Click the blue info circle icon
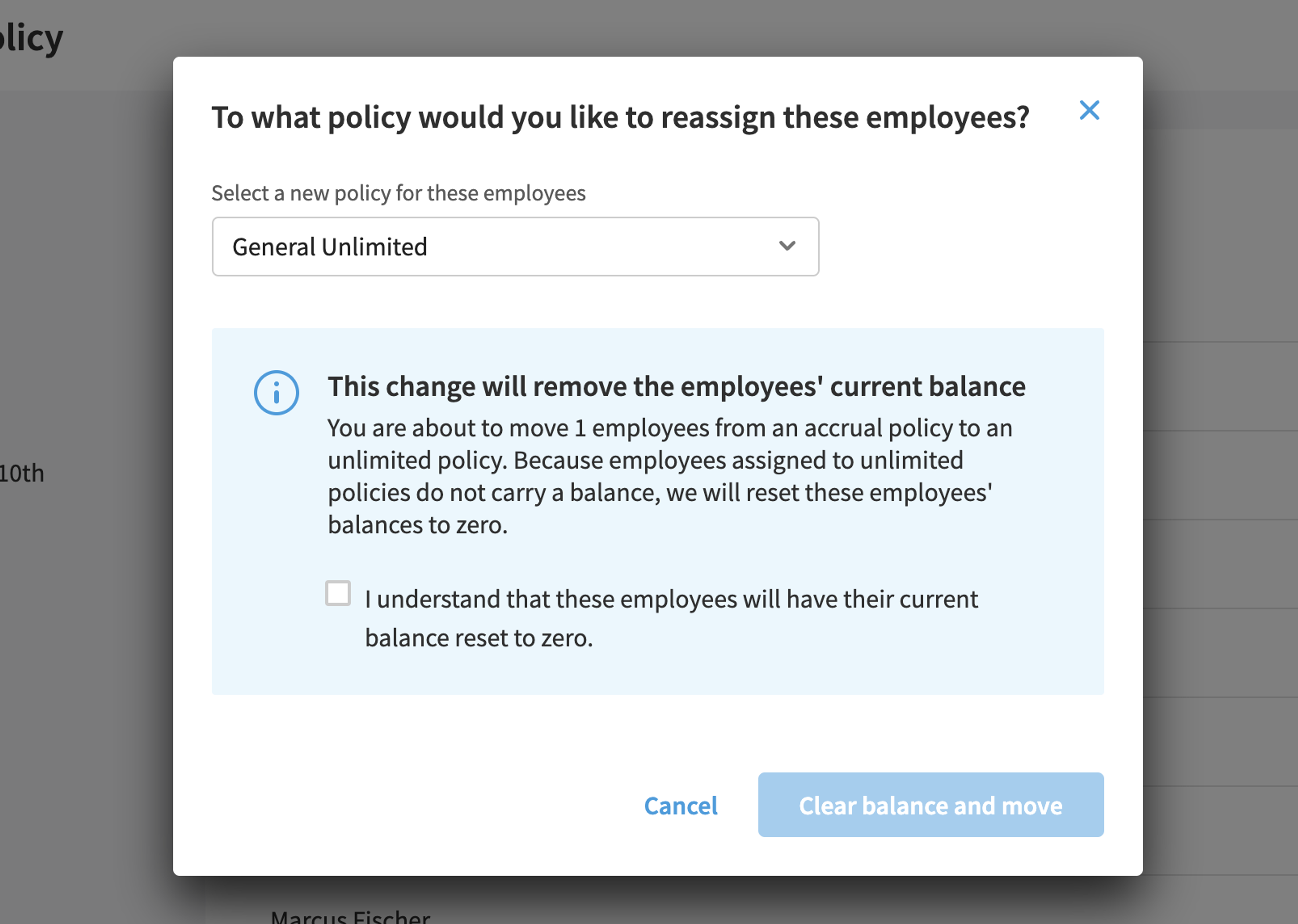The image size is (1298, 924). pyautogui.click(x=276, y=393)
